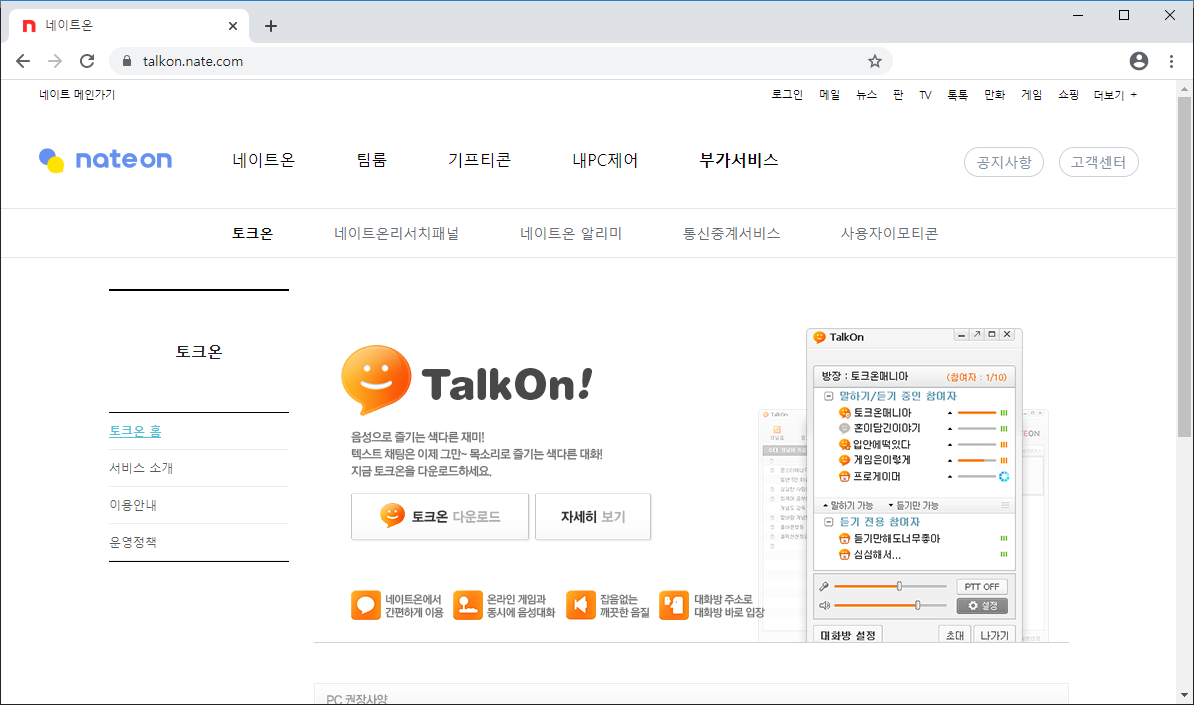Click the speaker volume icon in the TalkOn preview
This screenshot has width=1194, height=705.
(x=824, y=605)
